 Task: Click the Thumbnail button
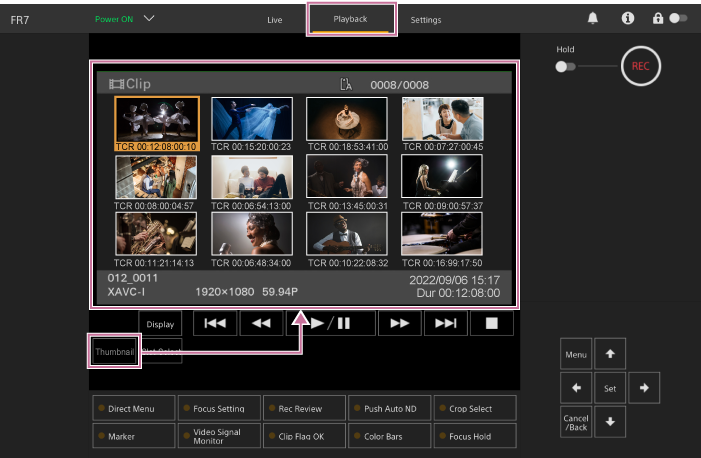(x=114, y=352)
